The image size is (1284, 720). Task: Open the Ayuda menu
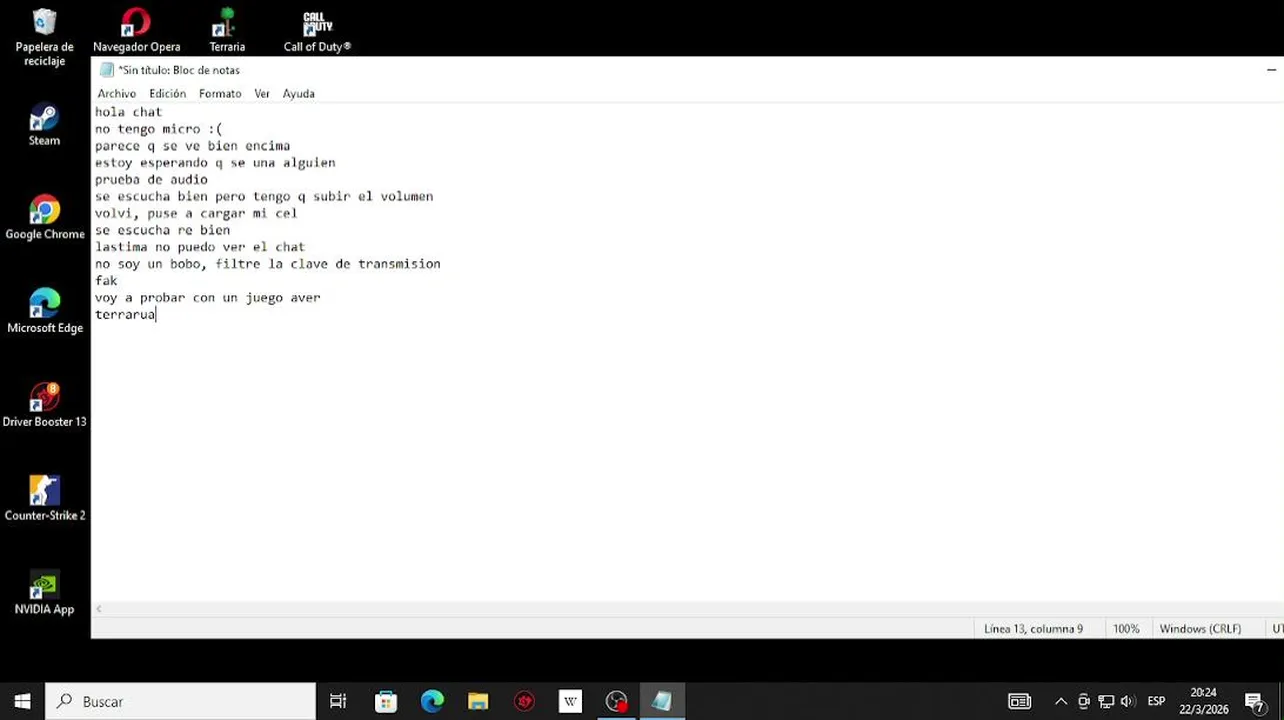tap(298, 93)
